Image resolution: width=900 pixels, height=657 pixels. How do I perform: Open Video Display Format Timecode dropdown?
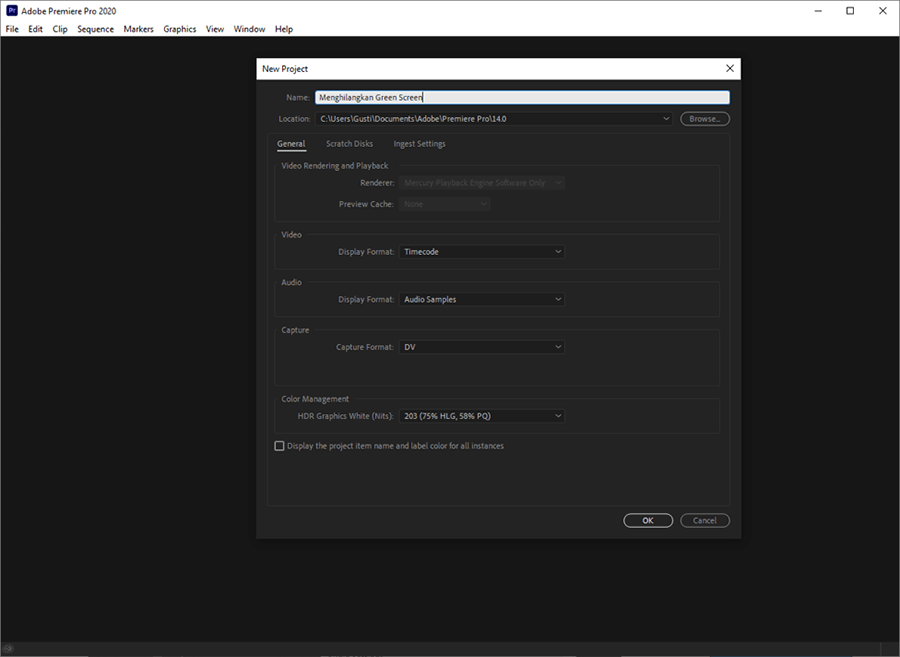482,252
